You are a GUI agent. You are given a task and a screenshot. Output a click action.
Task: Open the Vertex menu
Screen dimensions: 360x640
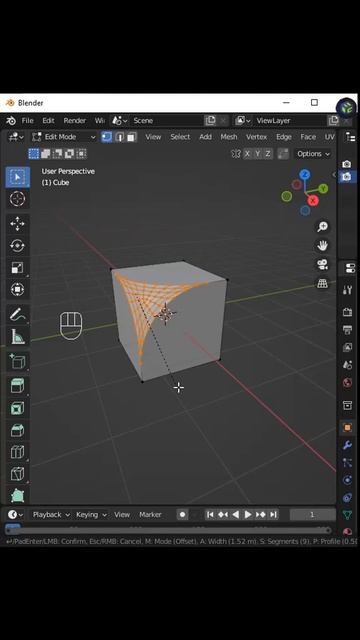click(x=256, y=137)
